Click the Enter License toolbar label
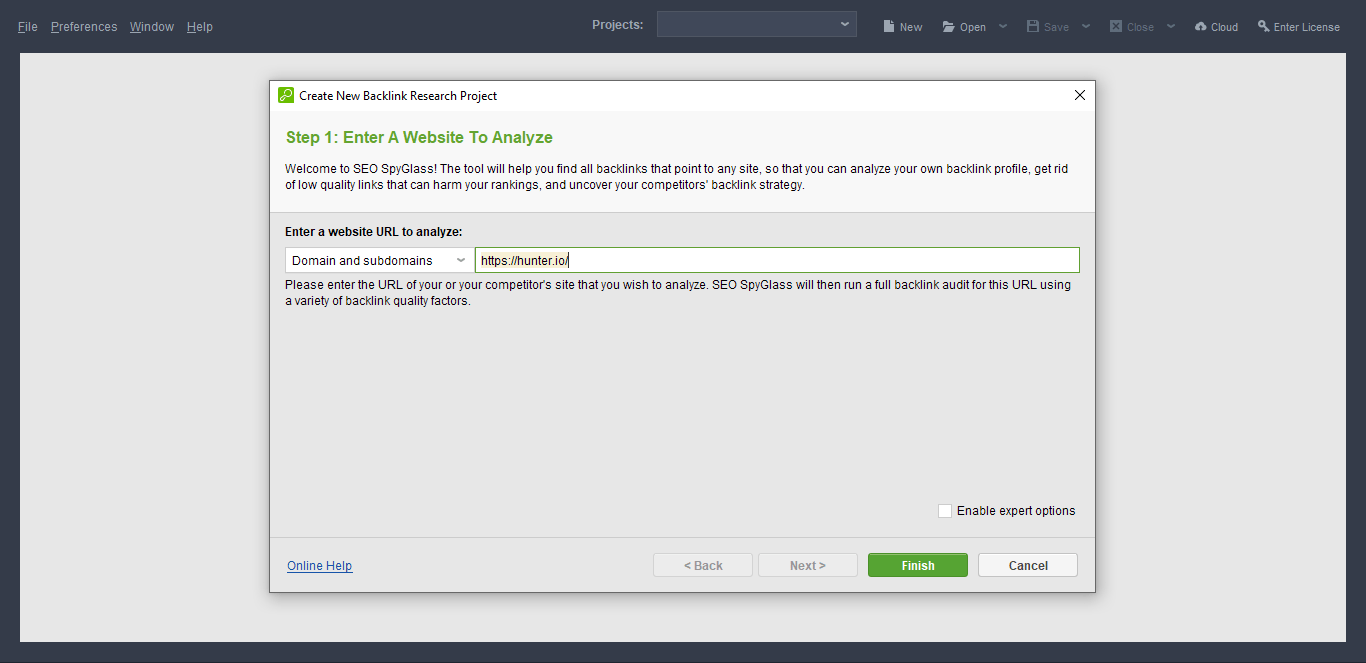Image resolution: width=1366 pixels, height=663 pixels. pyautogui.click(x=1307, y=28)
